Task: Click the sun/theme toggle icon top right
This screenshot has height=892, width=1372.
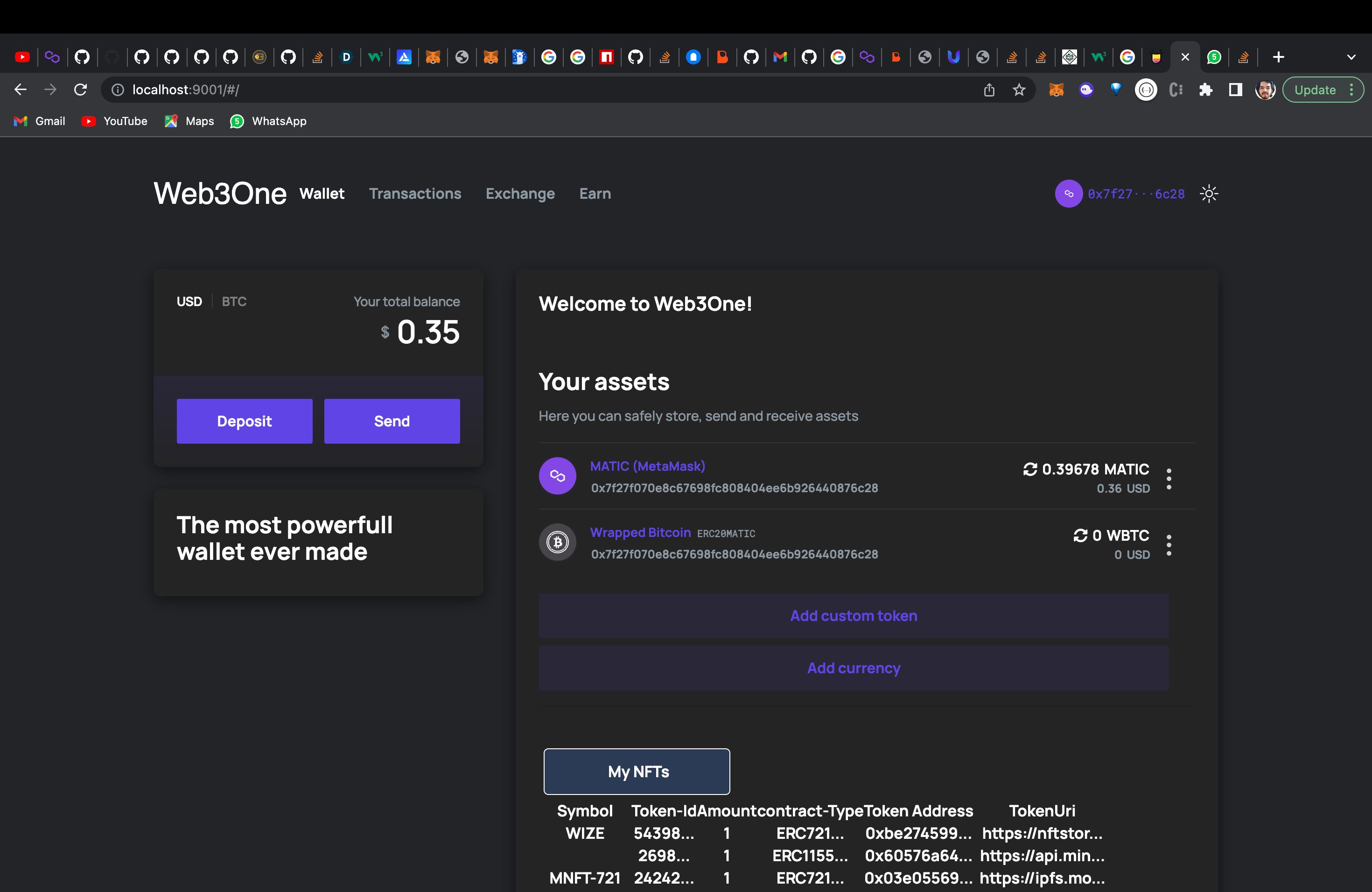Action: coord(1209,193)
